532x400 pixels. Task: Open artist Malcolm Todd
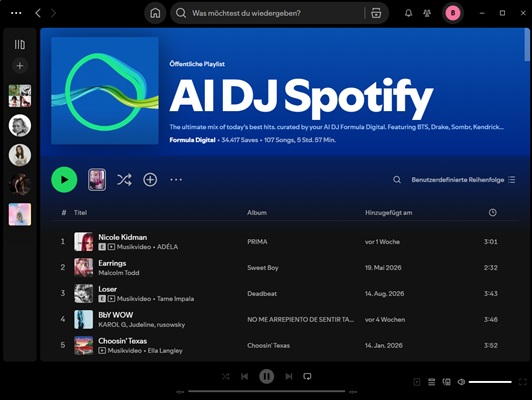[x=119, y=272]
